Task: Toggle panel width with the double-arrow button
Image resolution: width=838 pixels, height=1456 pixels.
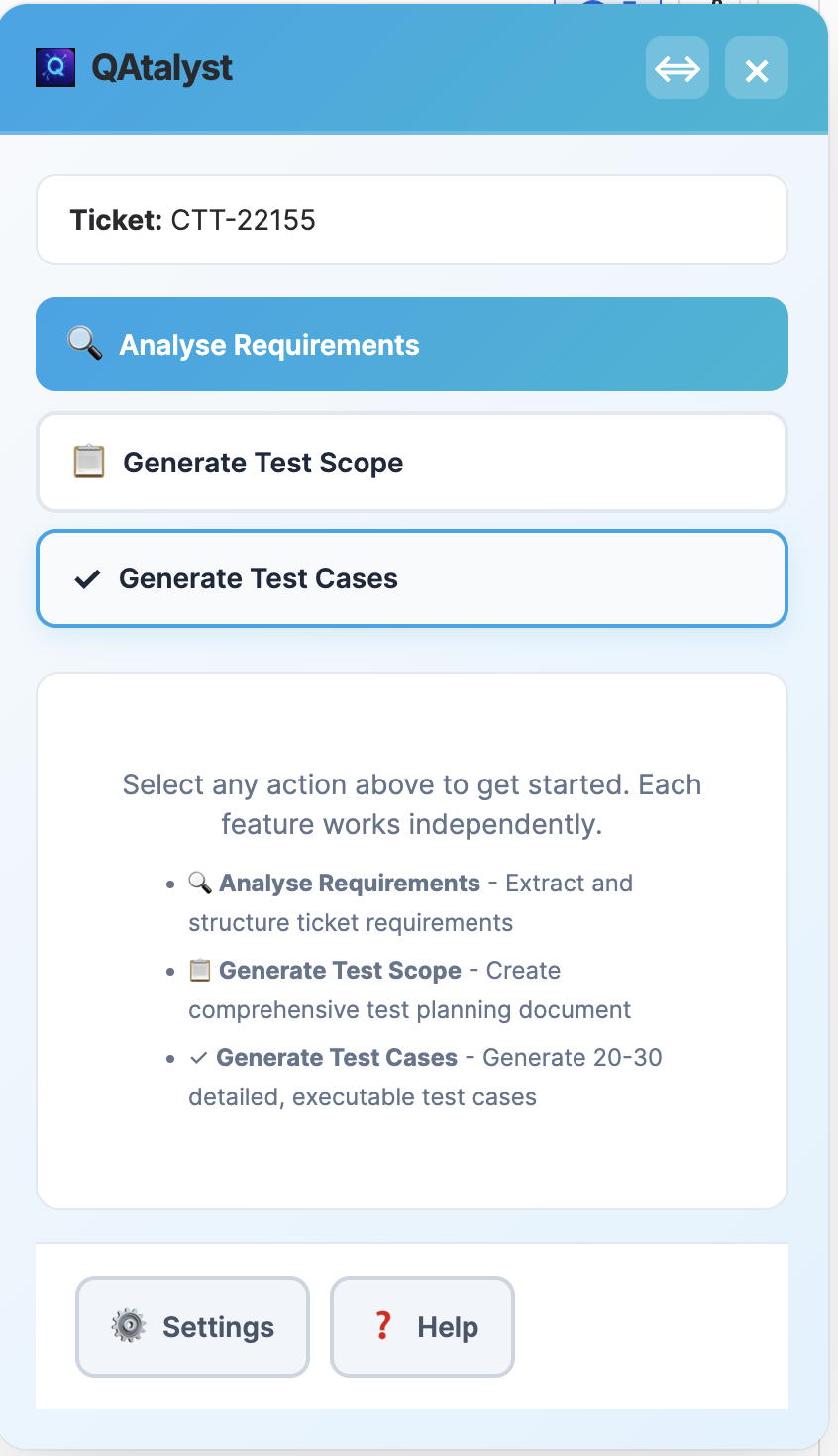Action: pos(678,68)
